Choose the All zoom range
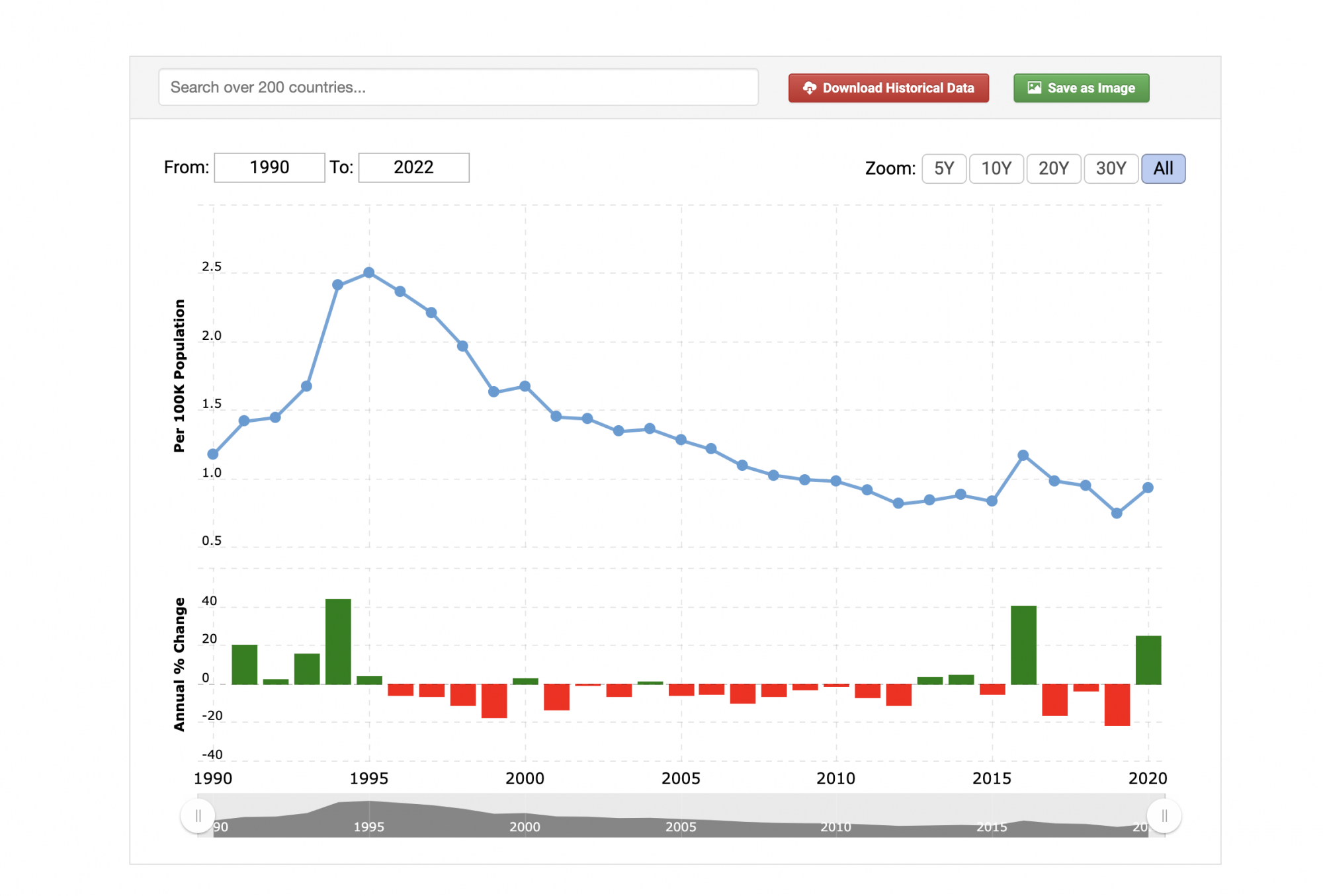 click(1162, 169)
